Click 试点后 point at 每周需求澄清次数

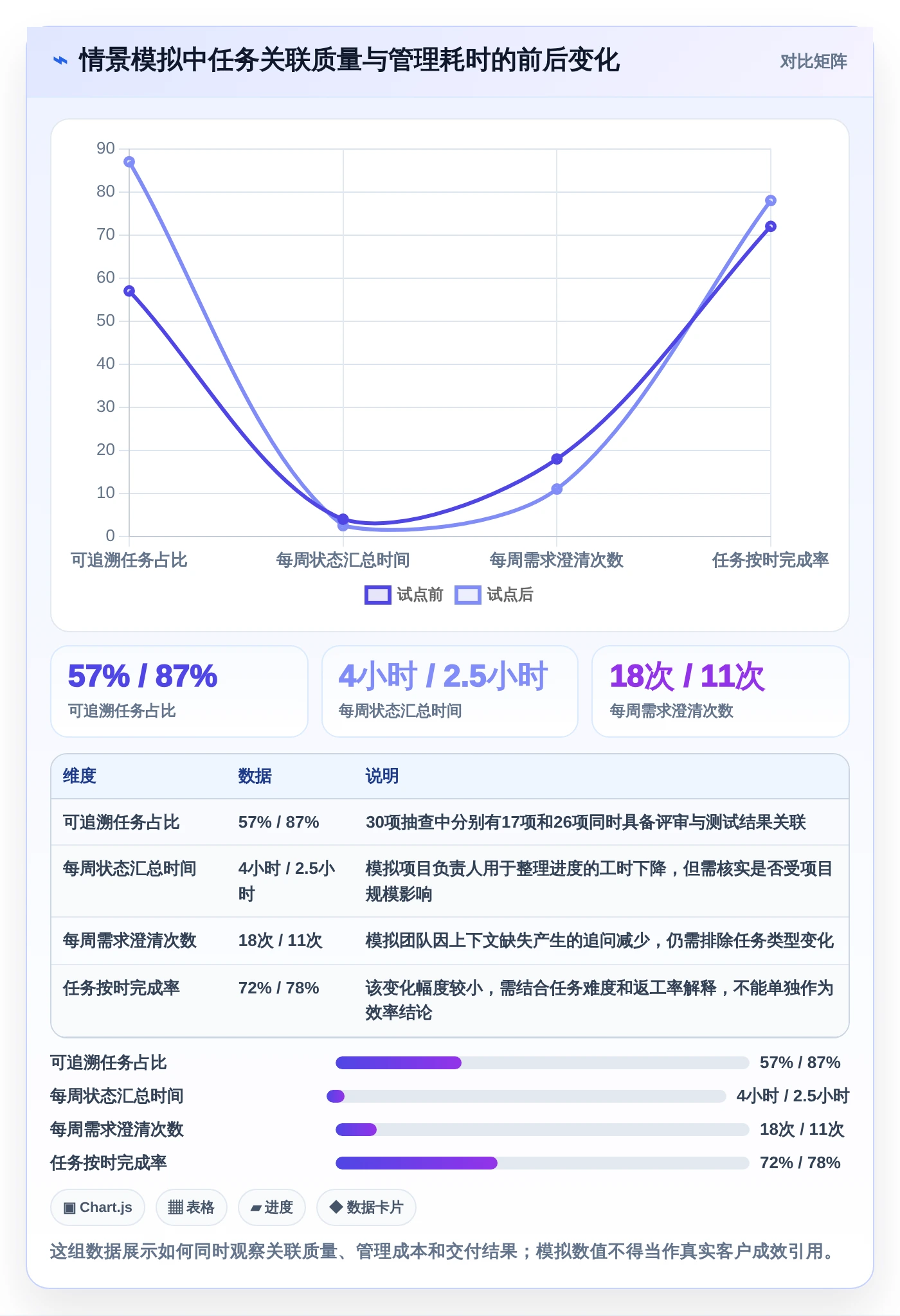557,489
